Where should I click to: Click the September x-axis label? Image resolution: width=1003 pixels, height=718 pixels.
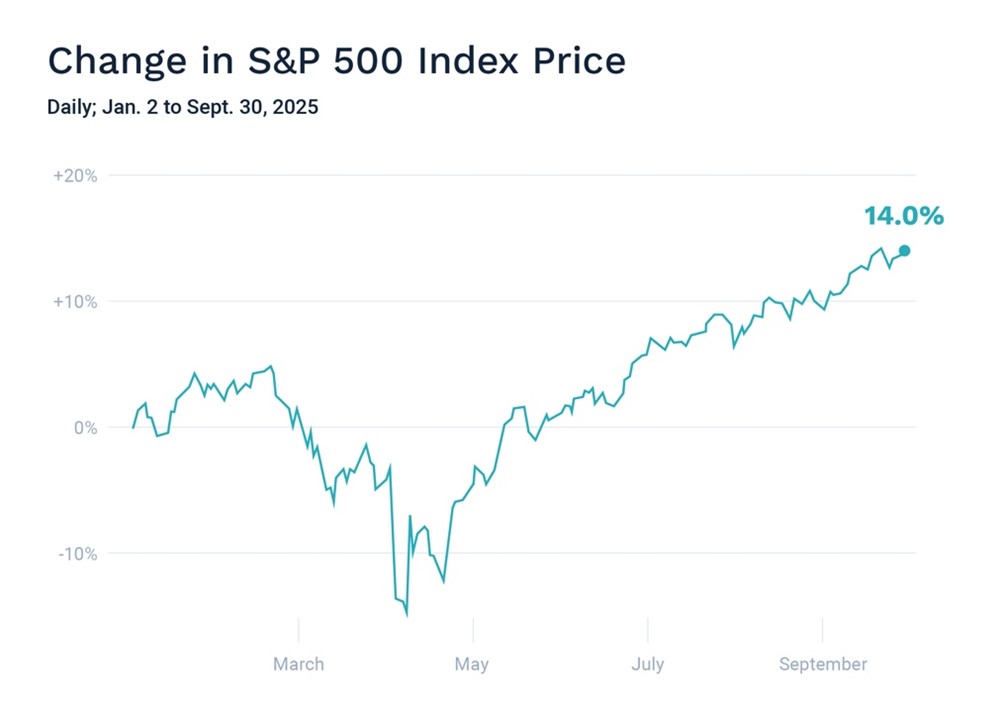(x=822, y=664)
